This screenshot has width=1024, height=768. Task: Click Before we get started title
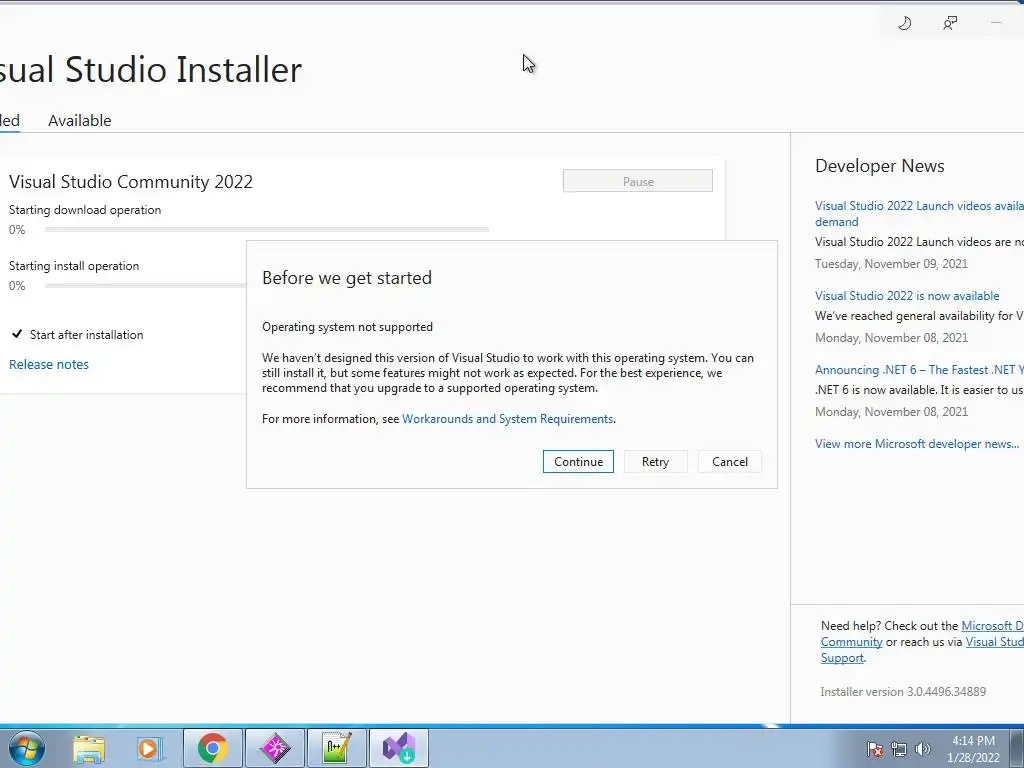[347, 278]
